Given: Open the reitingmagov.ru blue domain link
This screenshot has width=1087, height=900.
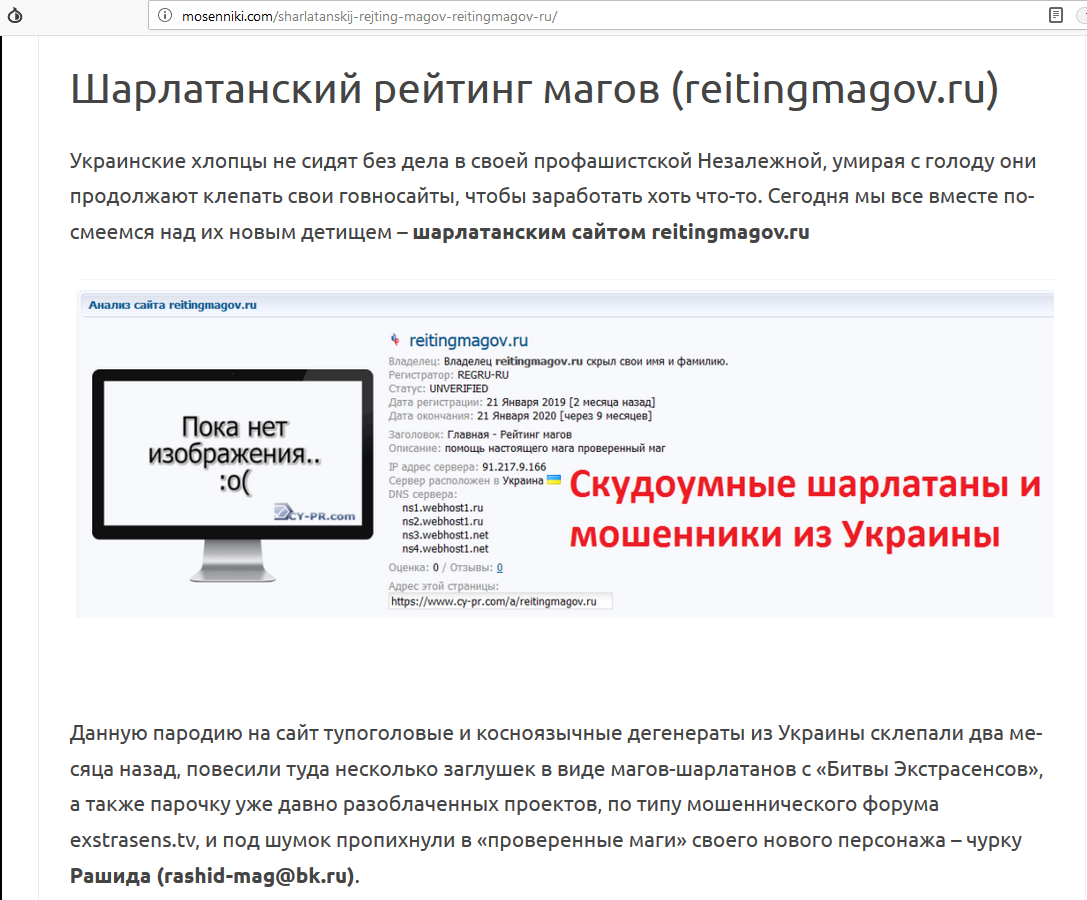Looking at the screenshot, I should point(468,341).
